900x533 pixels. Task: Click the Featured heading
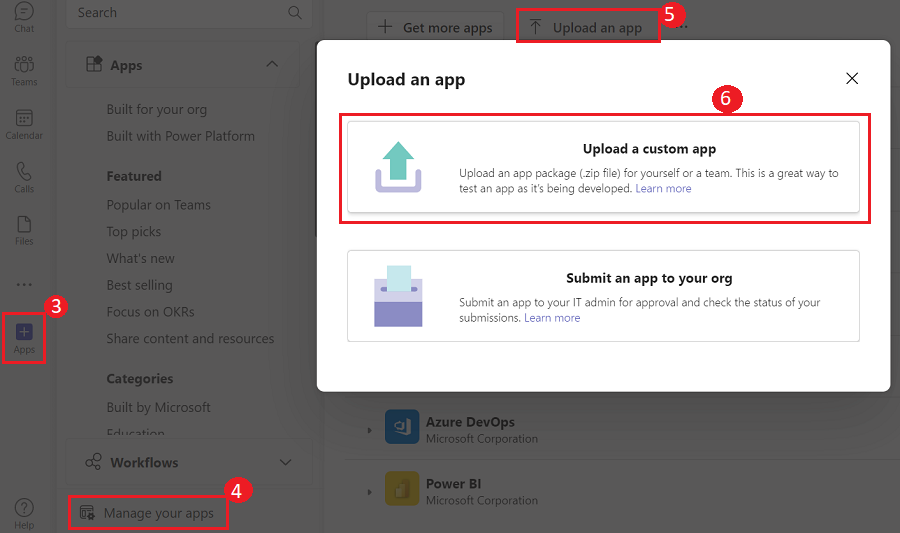point(134,176)
